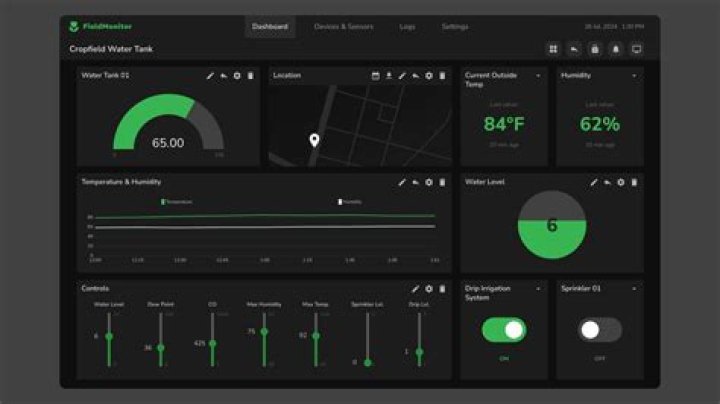
Task: Click the Max Humidity slider handle
Action: click(x=264, y=331)
